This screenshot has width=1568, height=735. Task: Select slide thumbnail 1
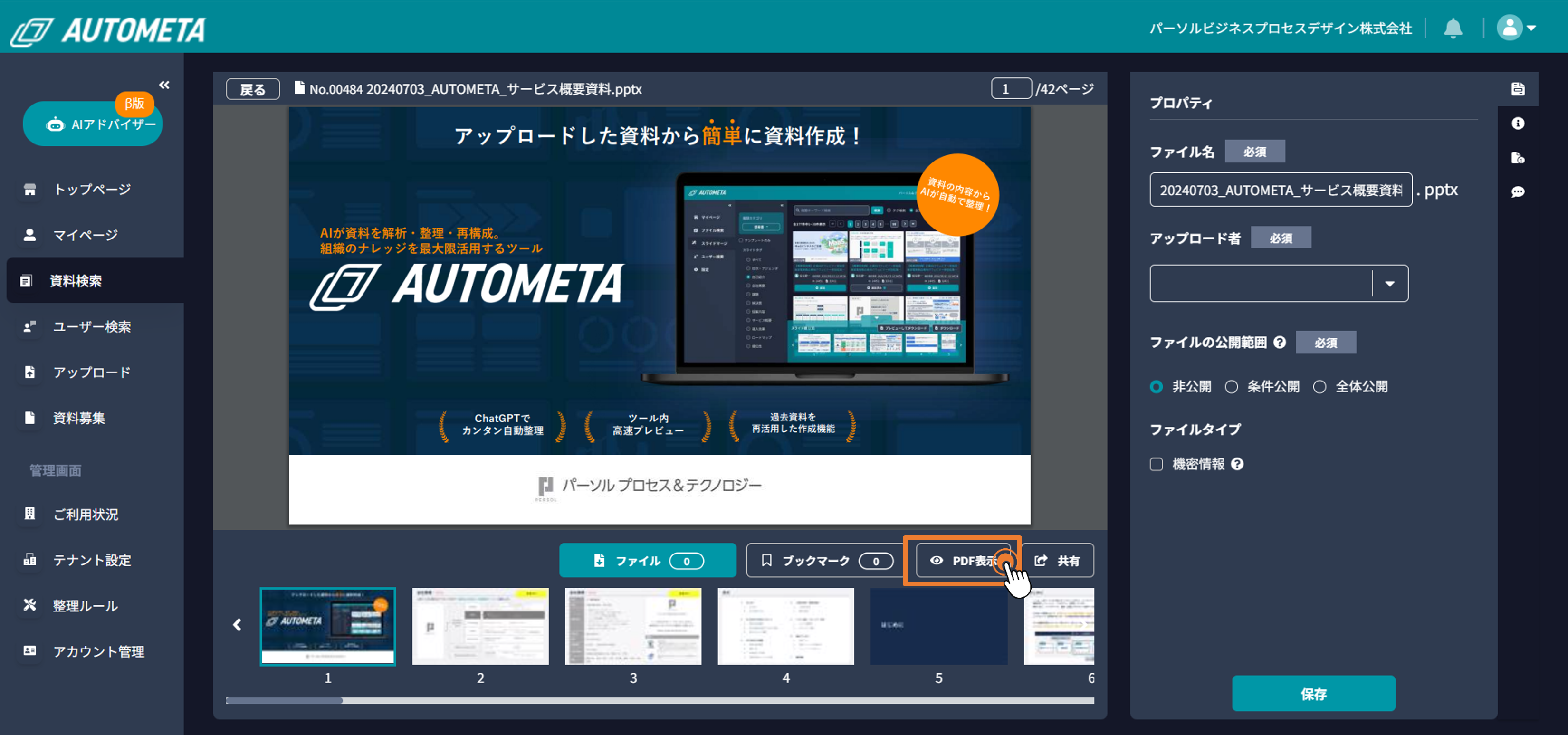point(328,626)
